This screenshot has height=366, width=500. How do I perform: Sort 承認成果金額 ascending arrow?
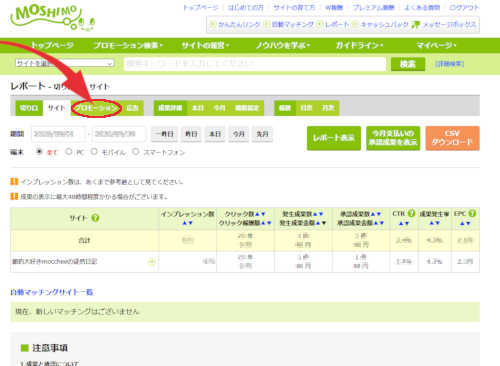point(376,223)
